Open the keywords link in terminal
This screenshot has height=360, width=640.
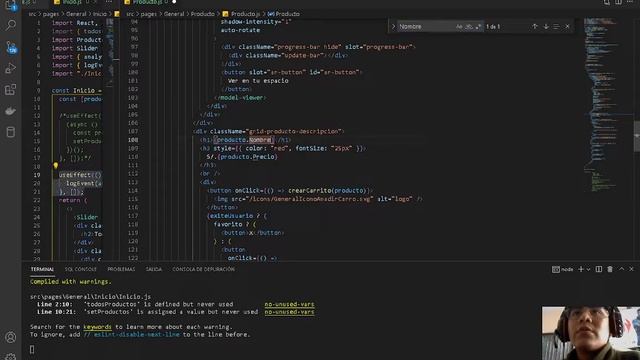(97, 327)
